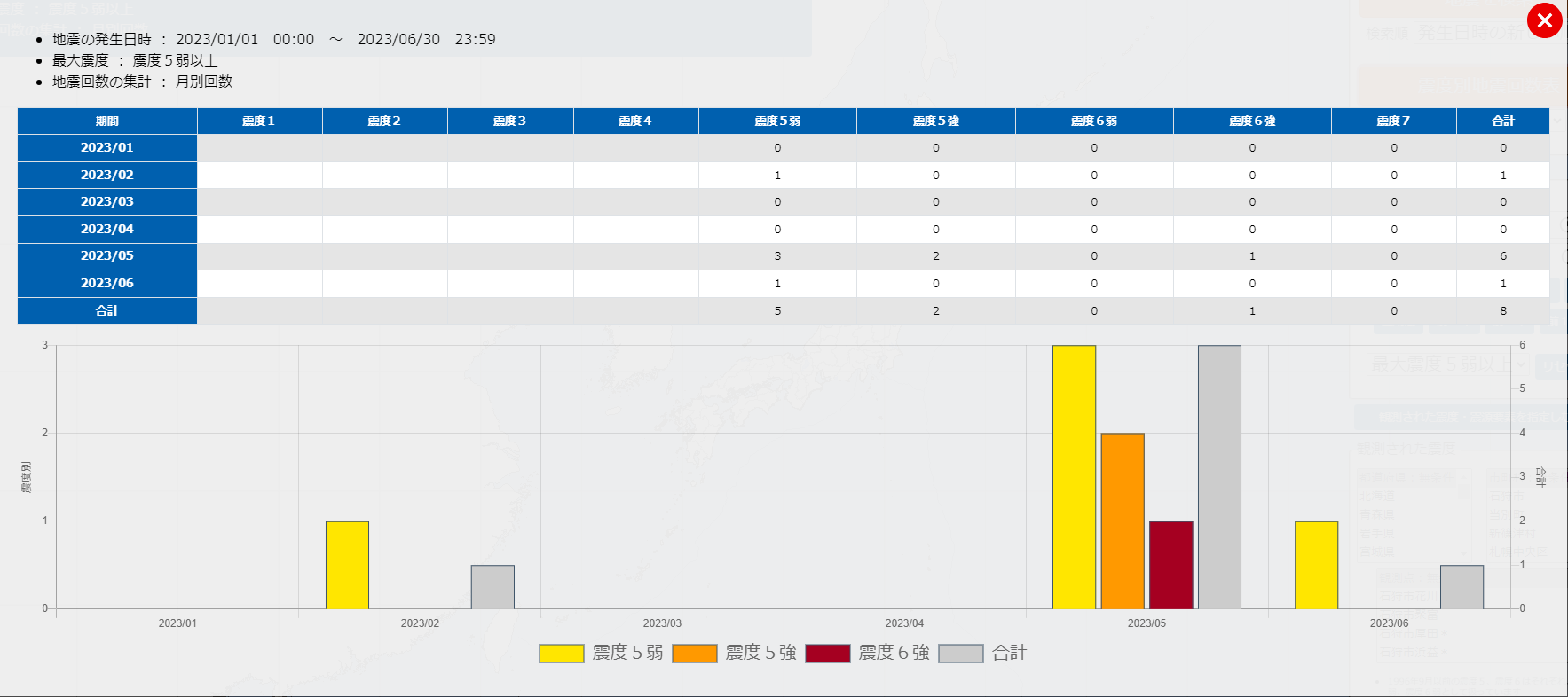The image size is (1568, 697).
Task: Close the monthly earthquake count popup
Action: 1544,20
